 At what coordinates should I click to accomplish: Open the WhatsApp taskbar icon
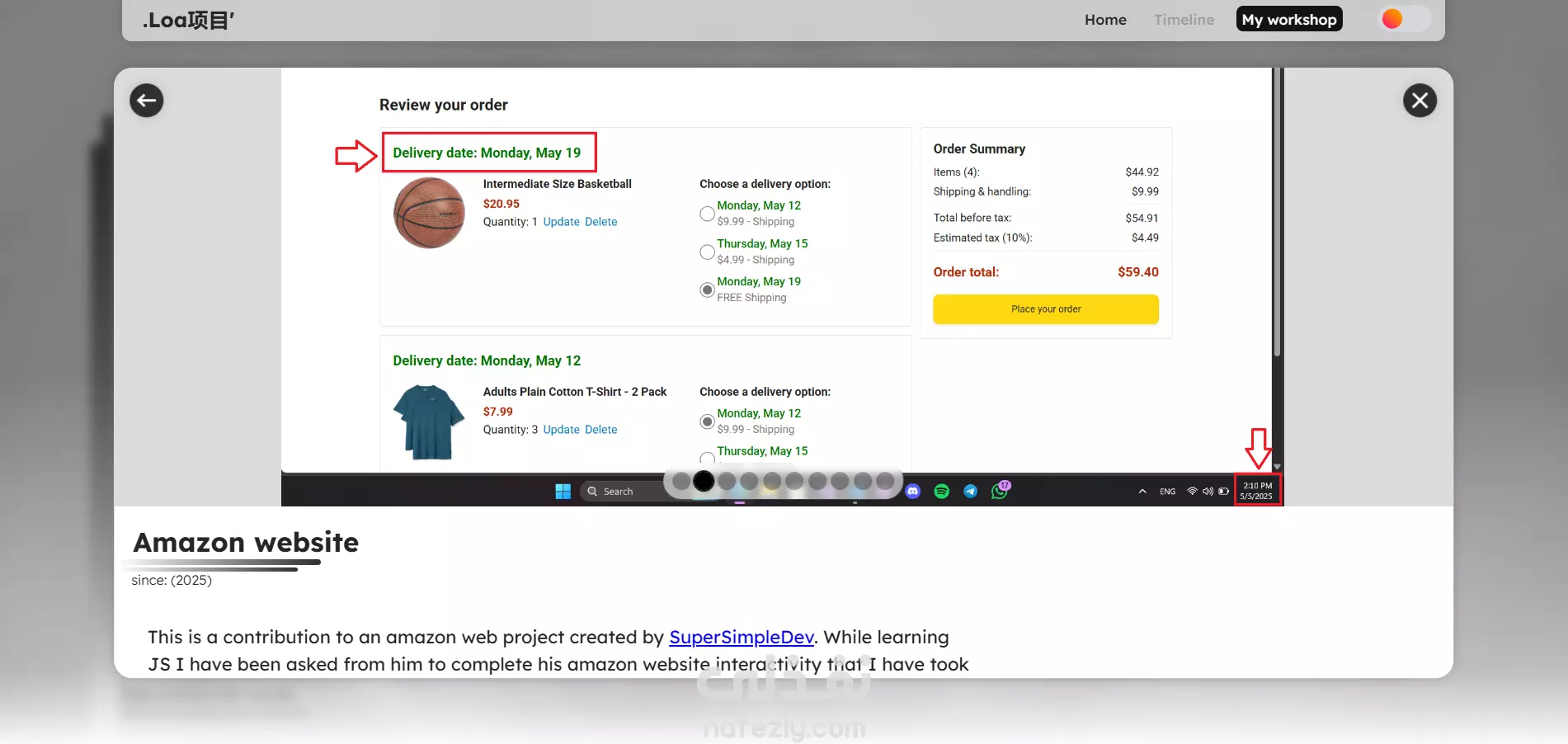point(1000,491)
